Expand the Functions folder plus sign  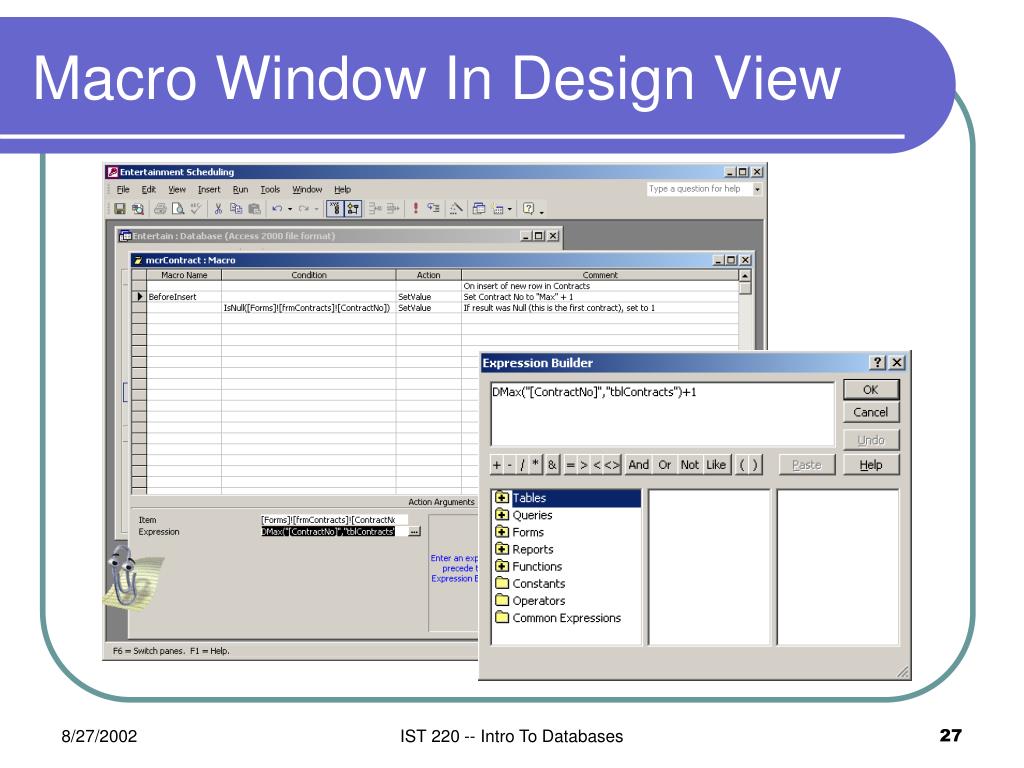click(502, 566)
